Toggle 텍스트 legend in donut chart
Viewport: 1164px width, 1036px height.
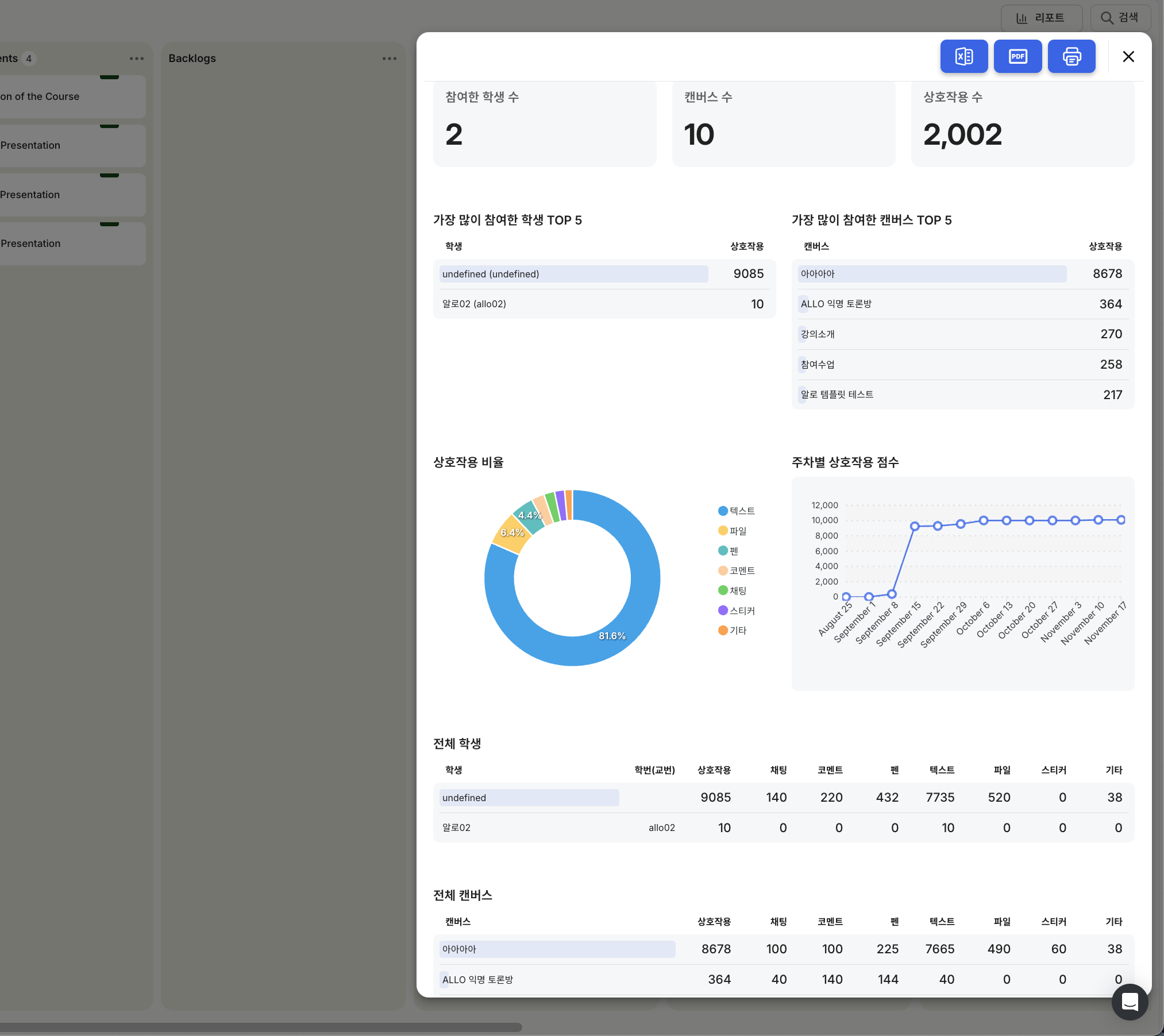[737, 511]
